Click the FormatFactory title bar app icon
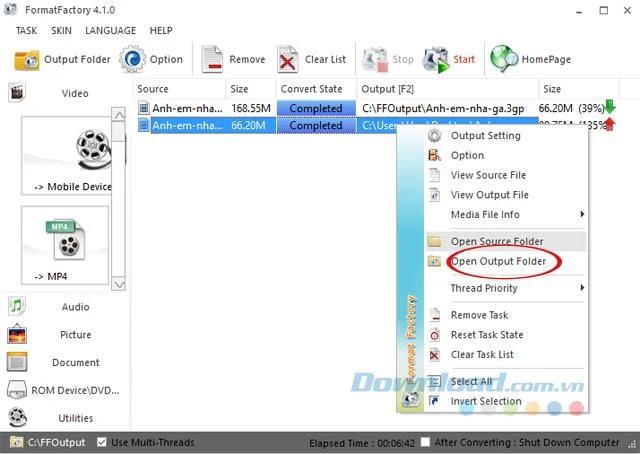The height and width of the screenshot is (454, 640). tap(10, 9)
